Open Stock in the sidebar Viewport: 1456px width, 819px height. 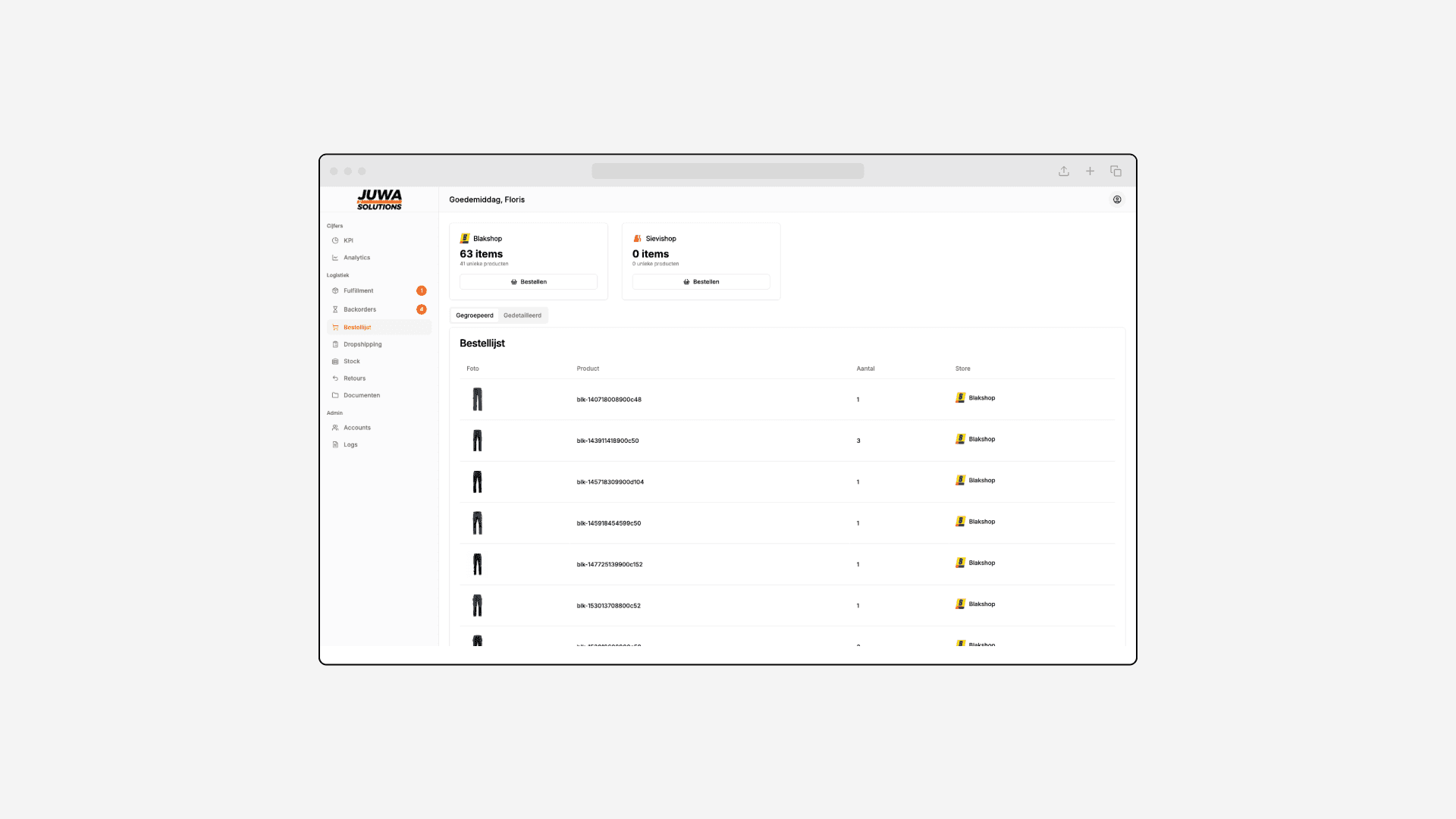pyautogui.click(x=352, y=362)
